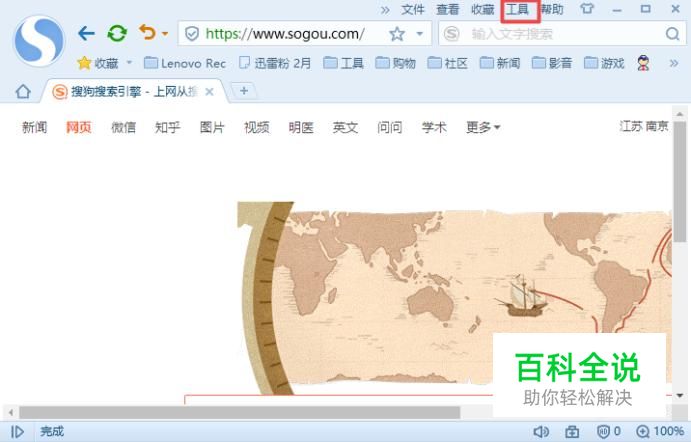
Task: Click the magnifier search icon
Action: [x=672, y=33]
